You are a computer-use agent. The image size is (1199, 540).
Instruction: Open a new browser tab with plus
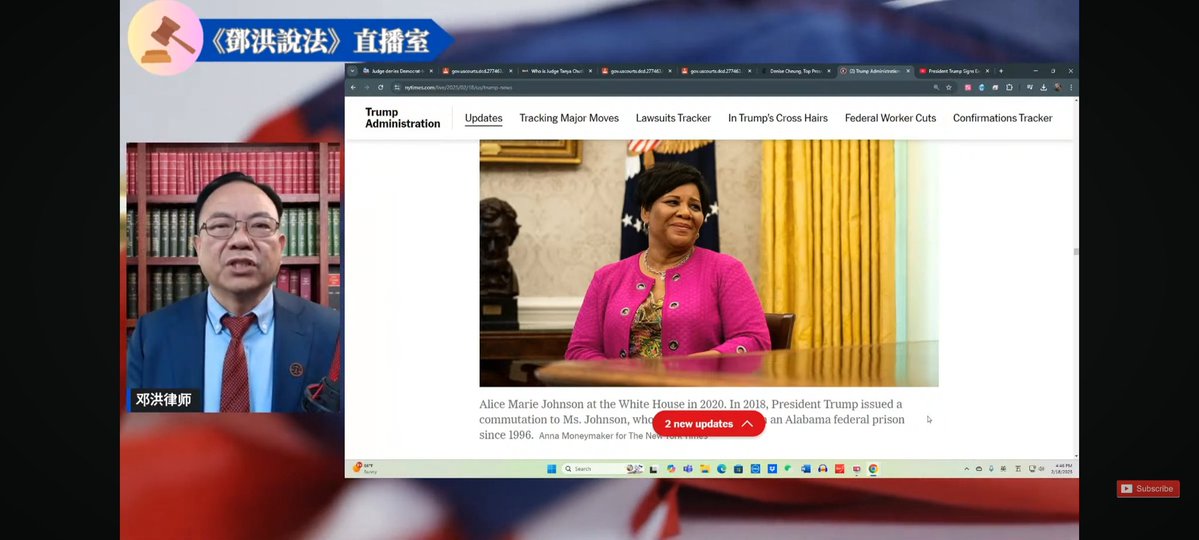[1001, 71]
